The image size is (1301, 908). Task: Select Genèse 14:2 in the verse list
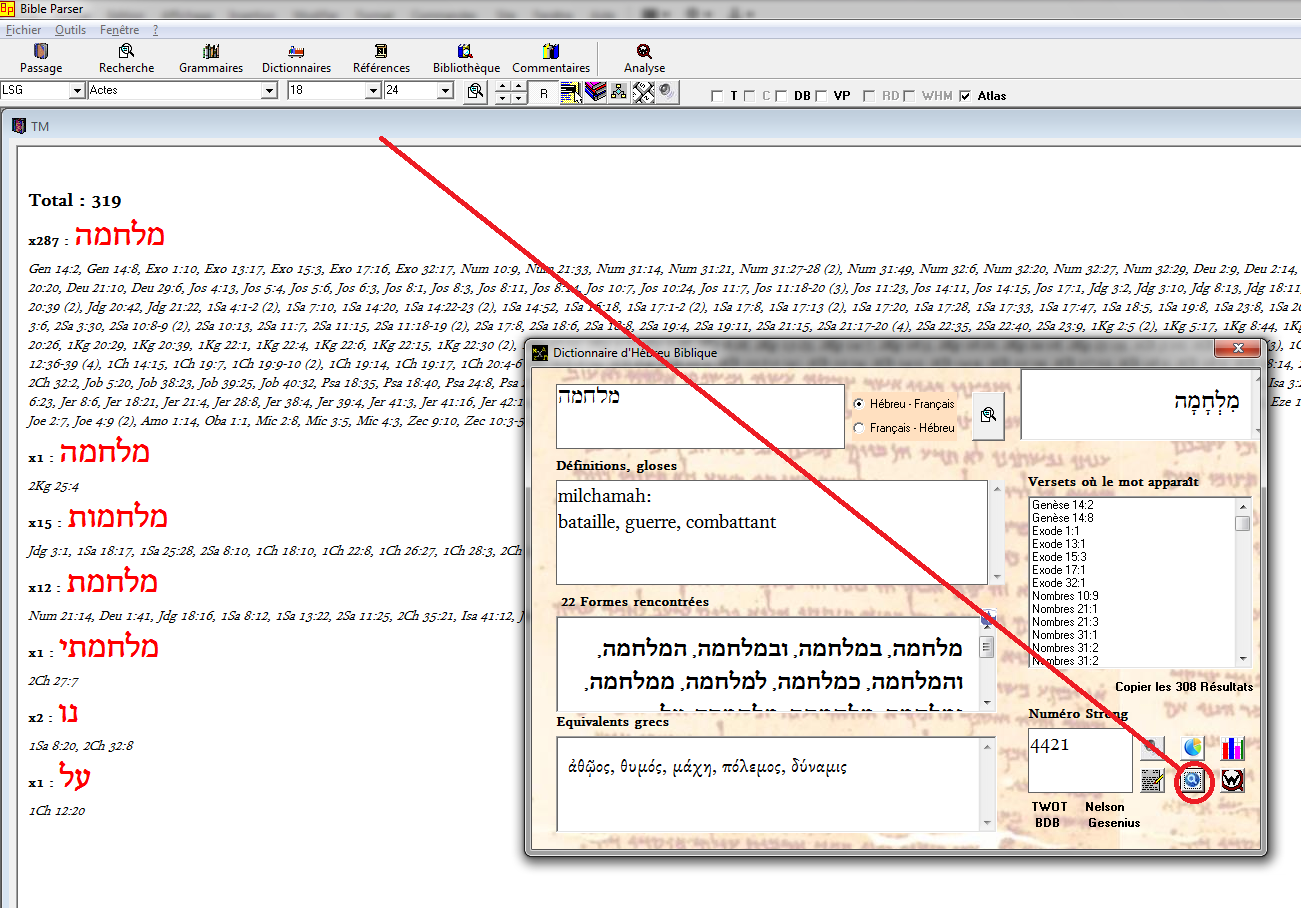pyautogui.click(x=1063, y=505)
